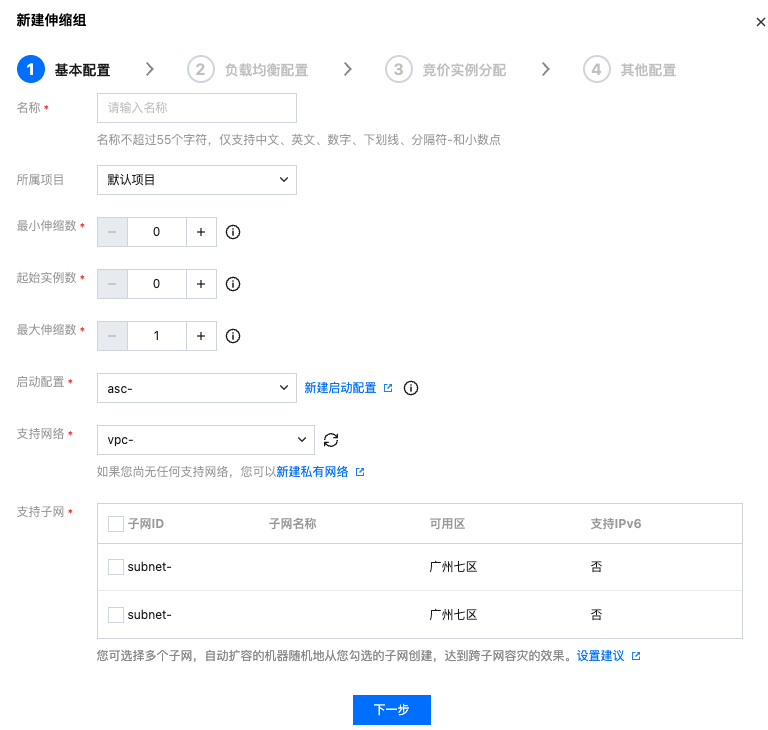Click the 名称 input field

click(197, 108)
